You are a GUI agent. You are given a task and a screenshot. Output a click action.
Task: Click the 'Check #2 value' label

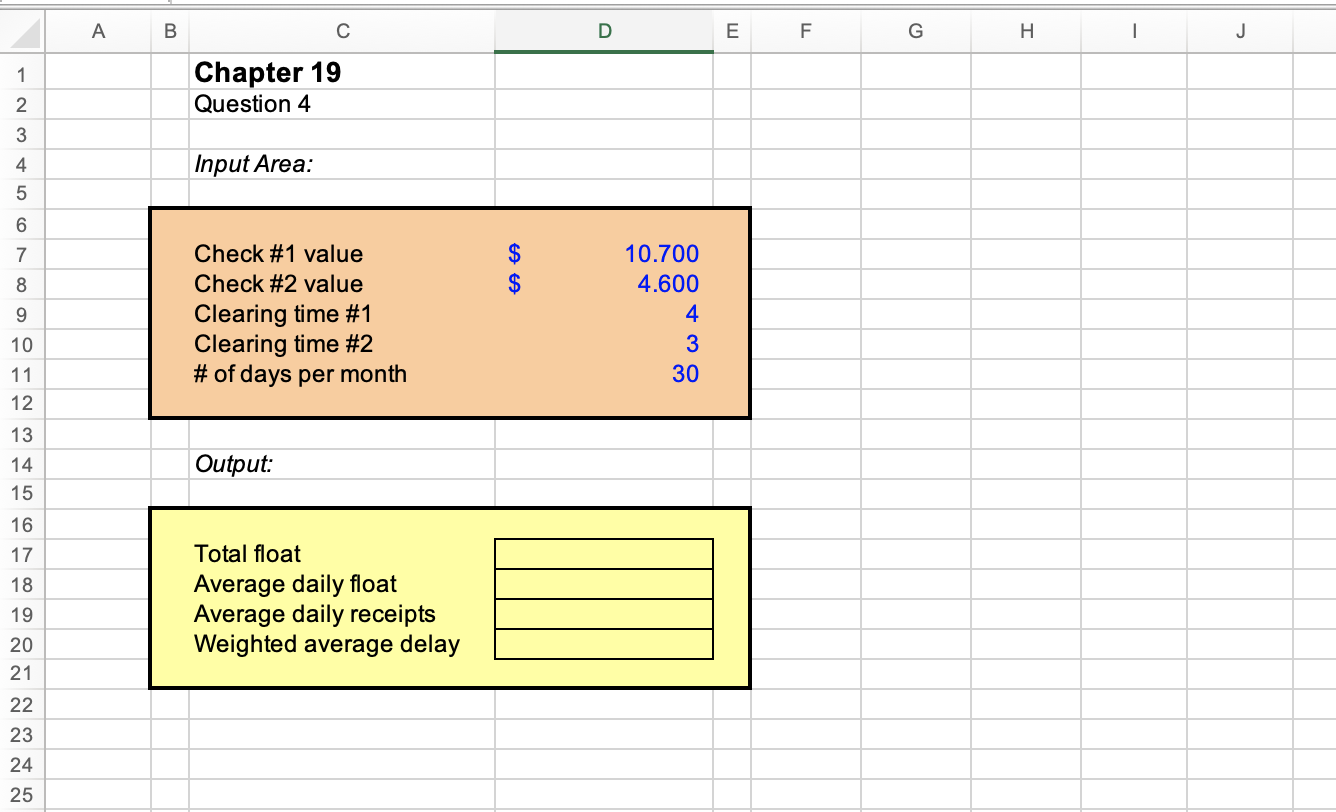[x=278, y=284]
